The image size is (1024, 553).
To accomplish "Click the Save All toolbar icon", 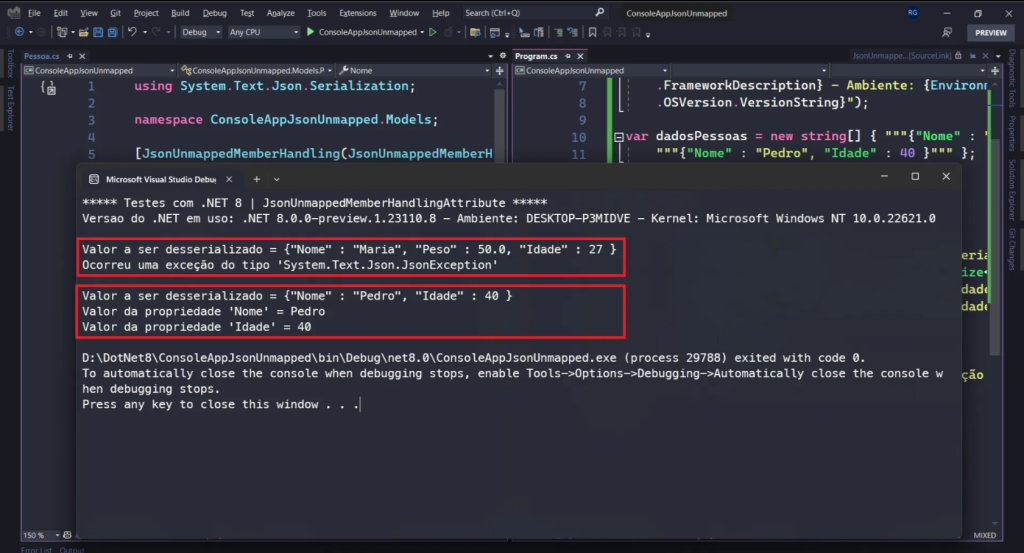I will pyautogui.click(x=112, y=32).
